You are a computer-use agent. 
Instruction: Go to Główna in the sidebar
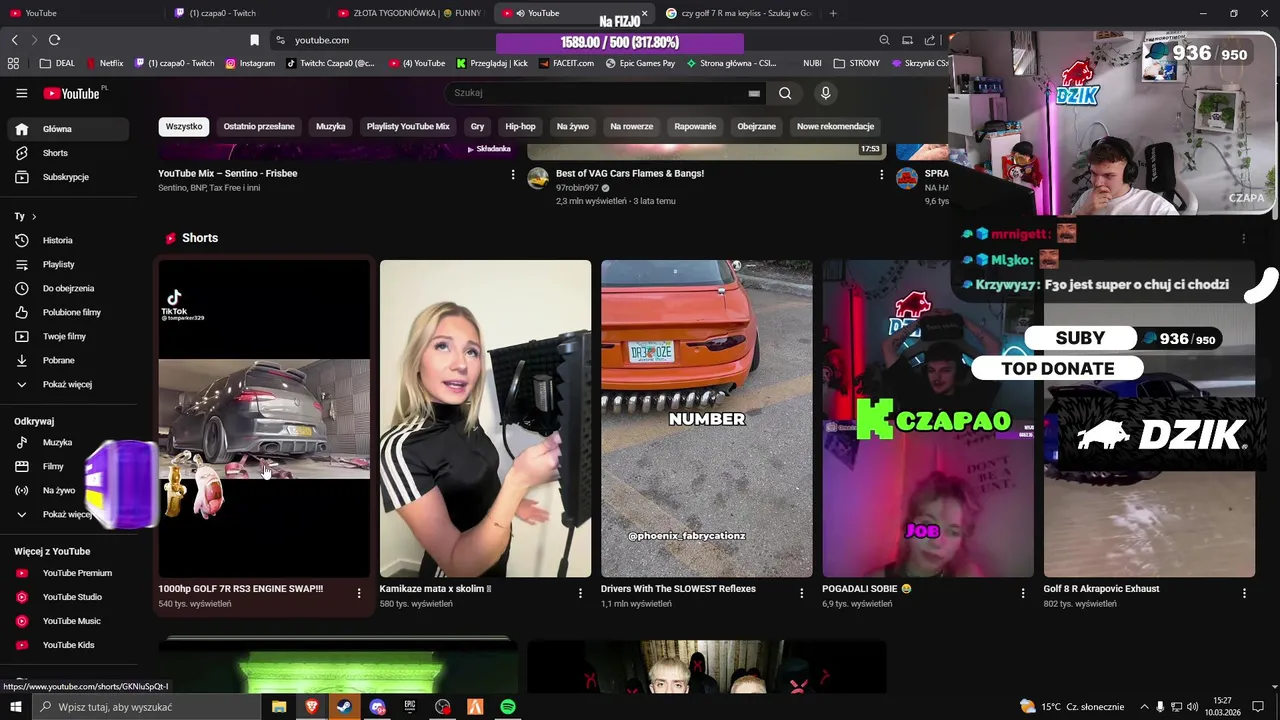(x=66, y=129)
